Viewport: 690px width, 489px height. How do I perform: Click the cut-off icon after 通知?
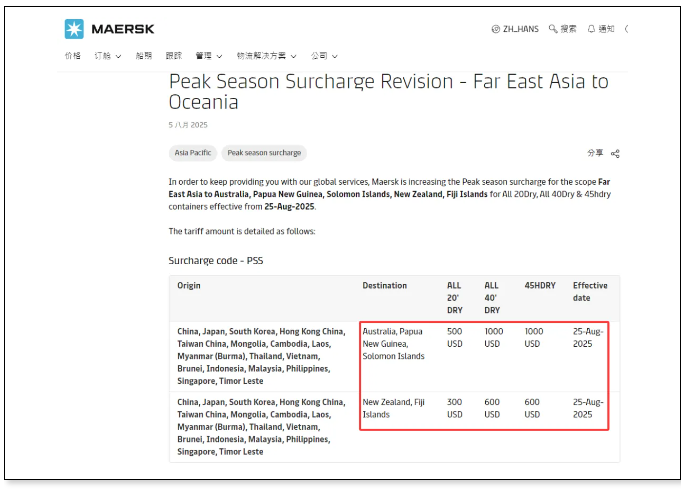627,29
